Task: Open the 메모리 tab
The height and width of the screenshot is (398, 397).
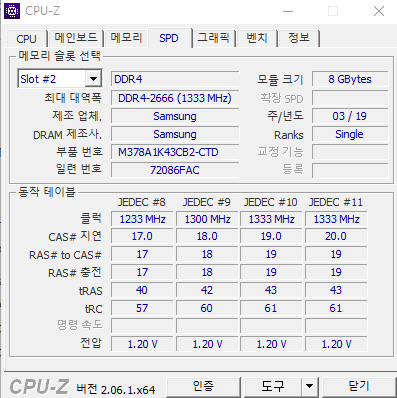Action: coord(126,38)
